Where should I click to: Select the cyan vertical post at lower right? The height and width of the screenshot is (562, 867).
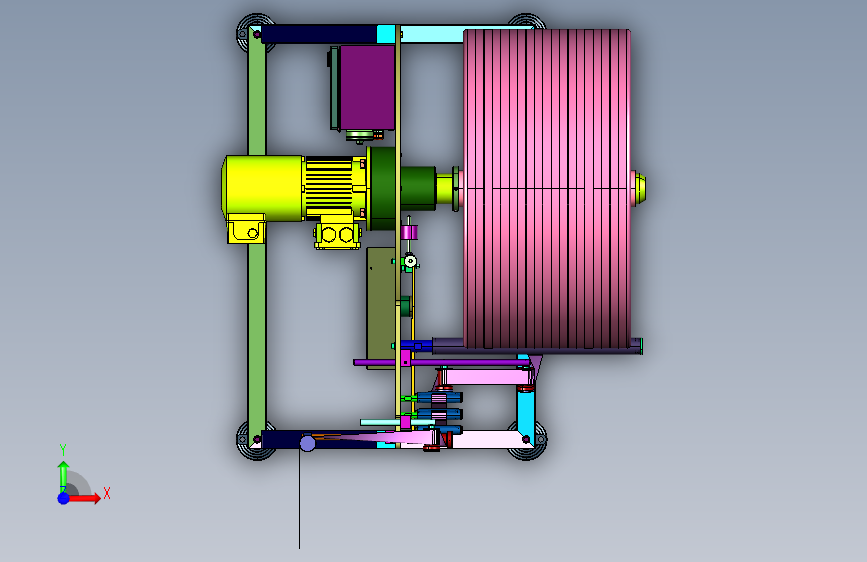click(x=526, y=412)
